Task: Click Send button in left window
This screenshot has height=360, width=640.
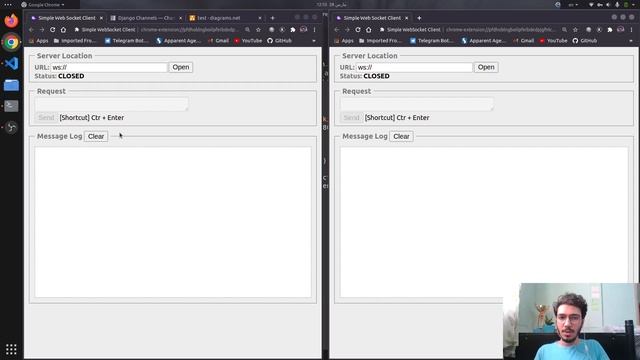Action: click(x=46, y=118)
